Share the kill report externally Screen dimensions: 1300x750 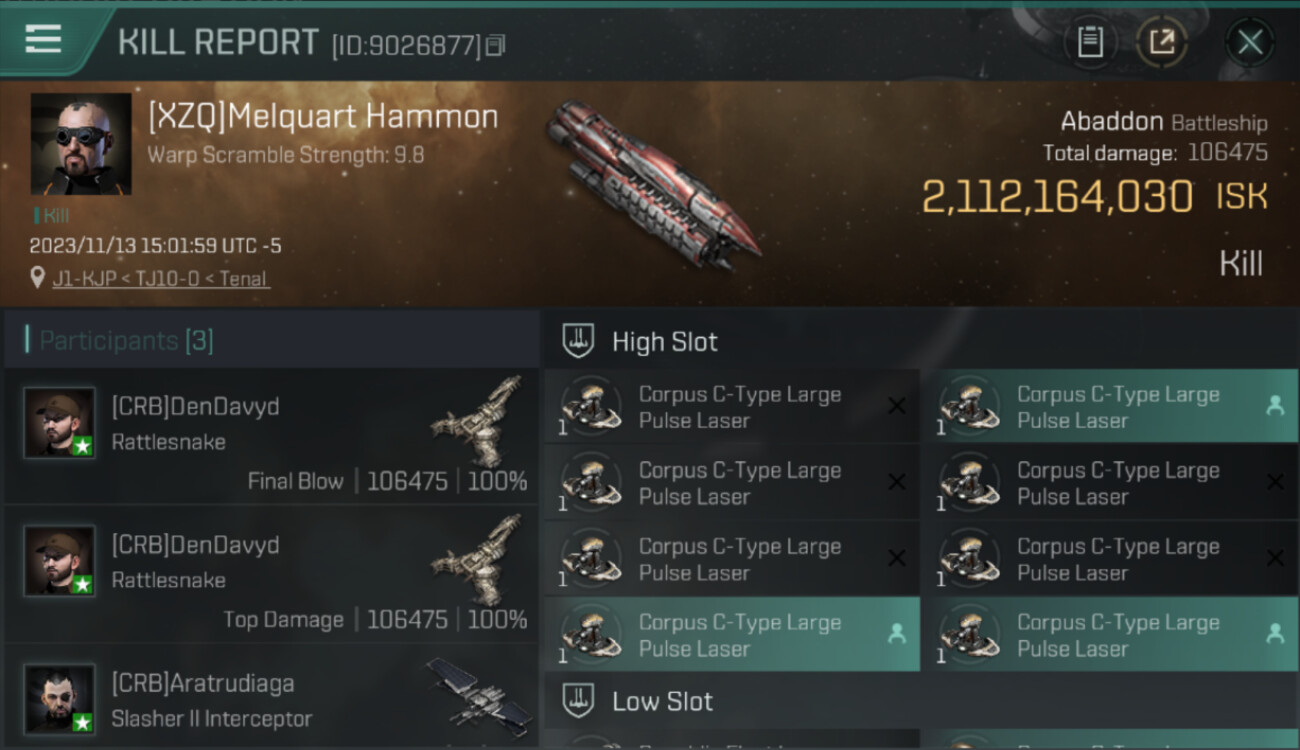[x=1162, y=42]
